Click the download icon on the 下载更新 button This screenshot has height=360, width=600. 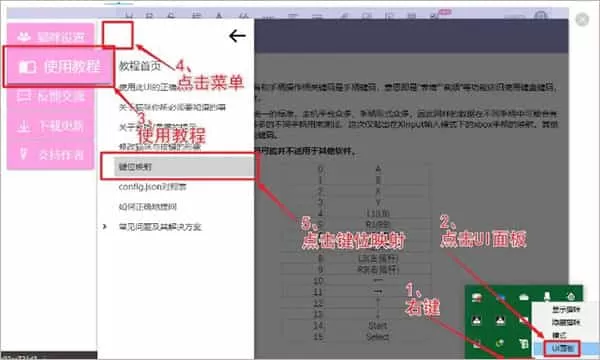[23, 125]
